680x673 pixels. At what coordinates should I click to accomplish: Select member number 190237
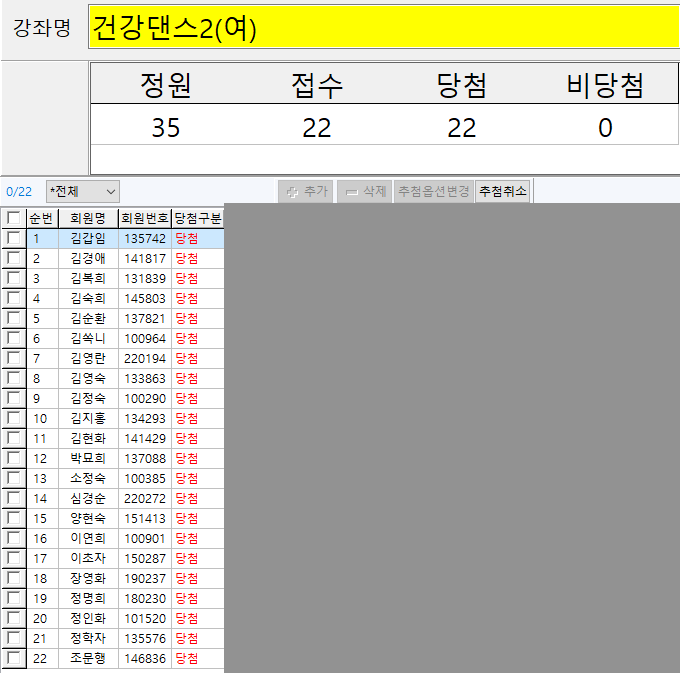click(145, 578)
